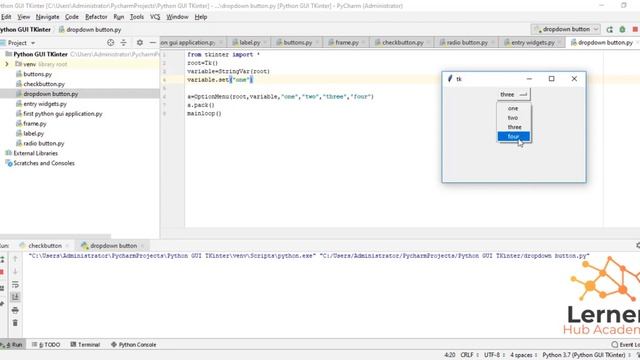The width and height of the screenshot is (640, 360).
Task: Switch to frame.py editor tab
Action: (346, 42)
